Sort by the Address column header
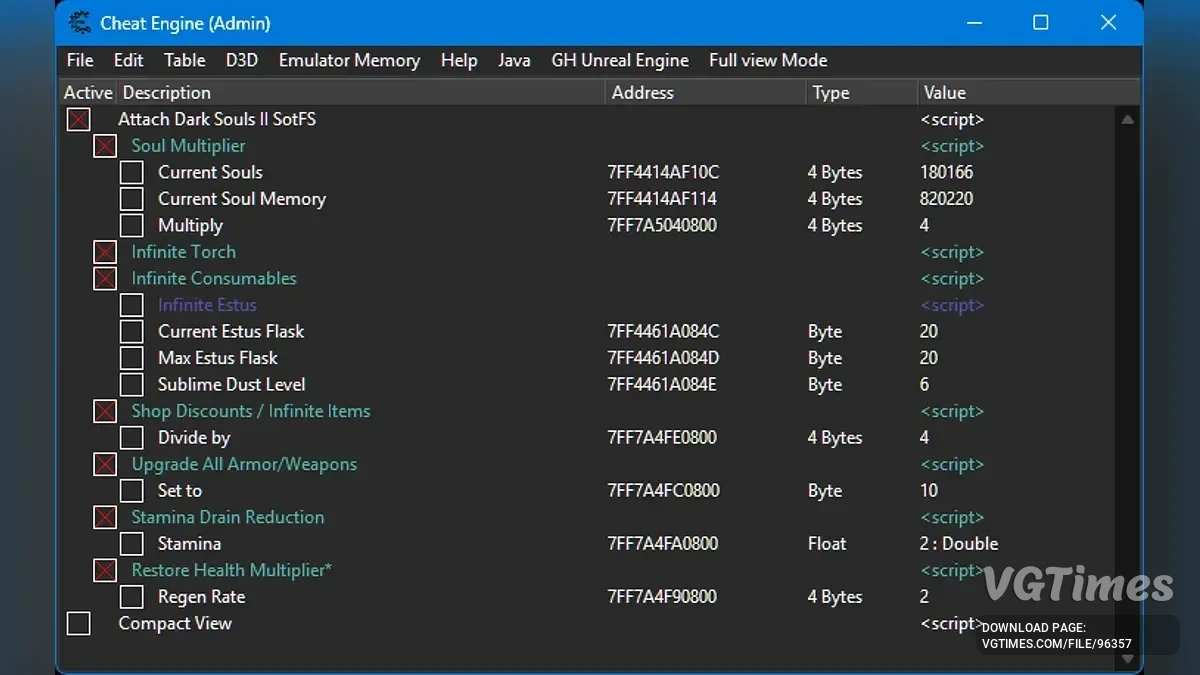The image size is (1200, 675). (706, 93)
